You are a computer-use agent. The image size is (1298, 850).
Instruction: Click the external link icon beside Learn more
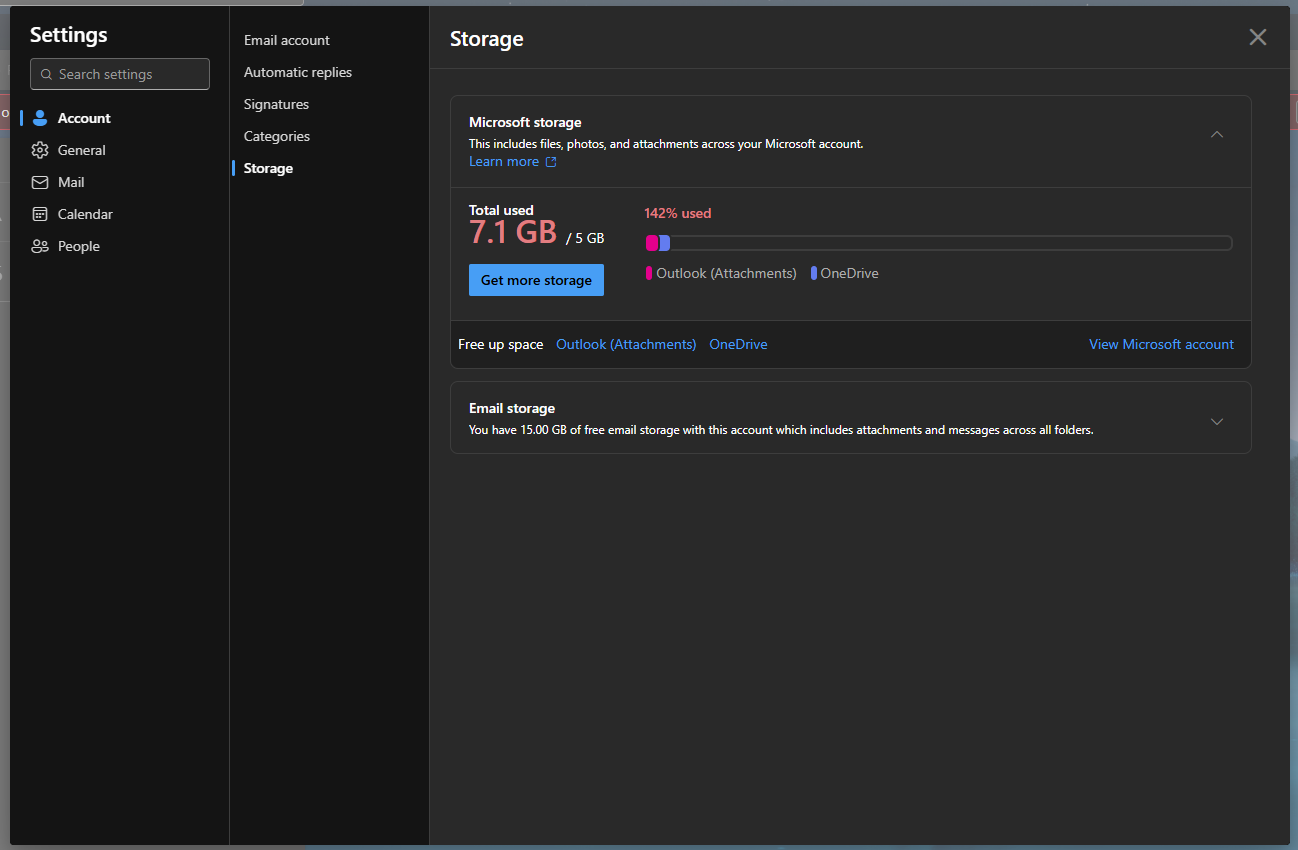tap(551, 162)
